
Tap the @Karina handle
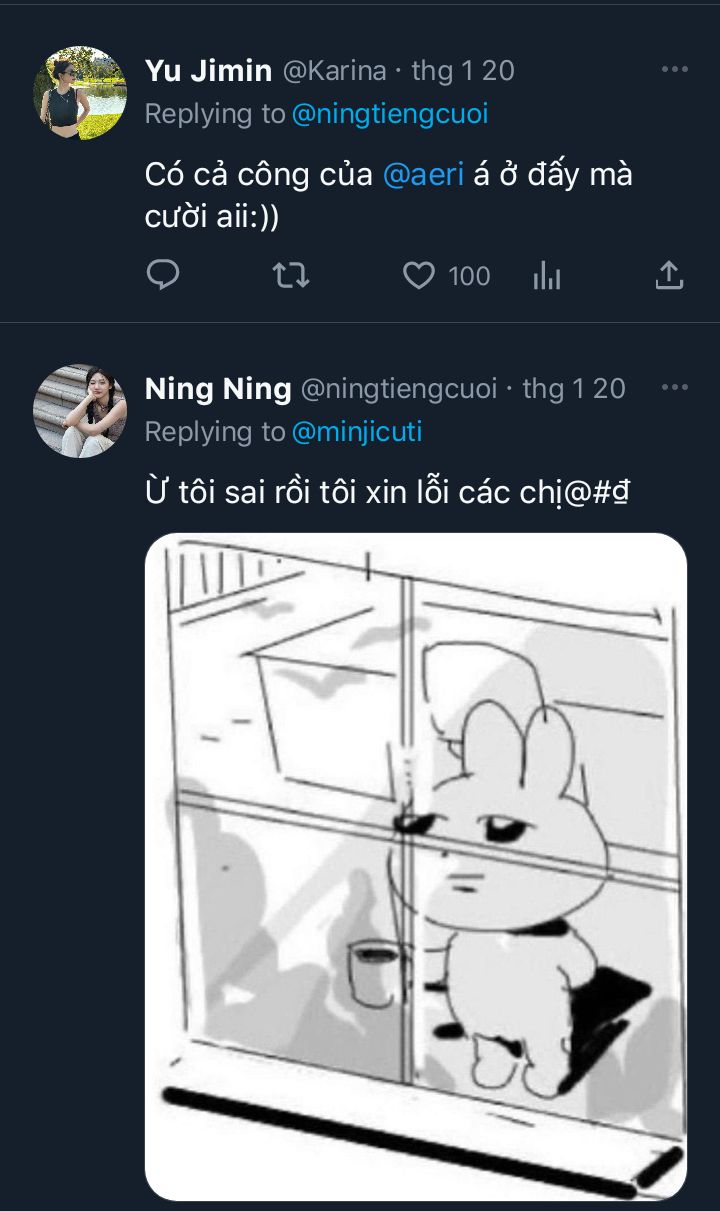pyautogui.click(x=335, y=70)
